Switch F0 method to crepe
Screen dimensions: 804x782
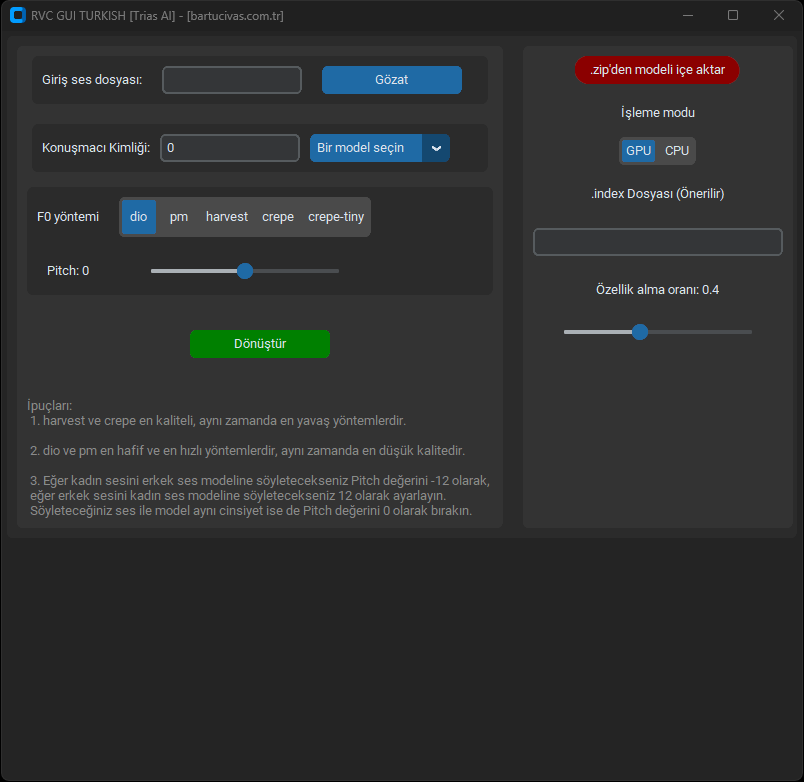point(278,217)
